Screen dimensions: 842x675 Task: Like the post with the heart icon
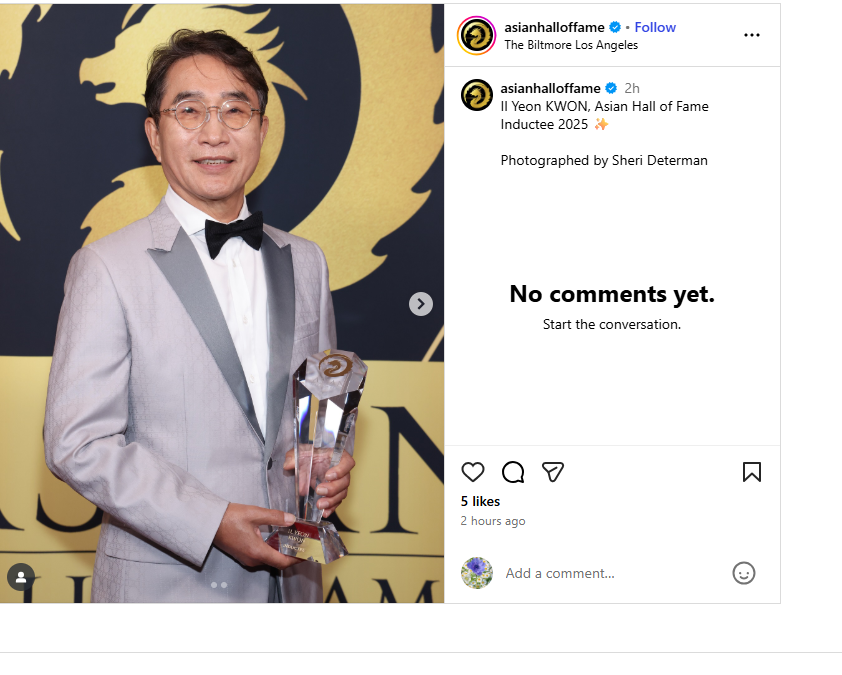(473, 472)
